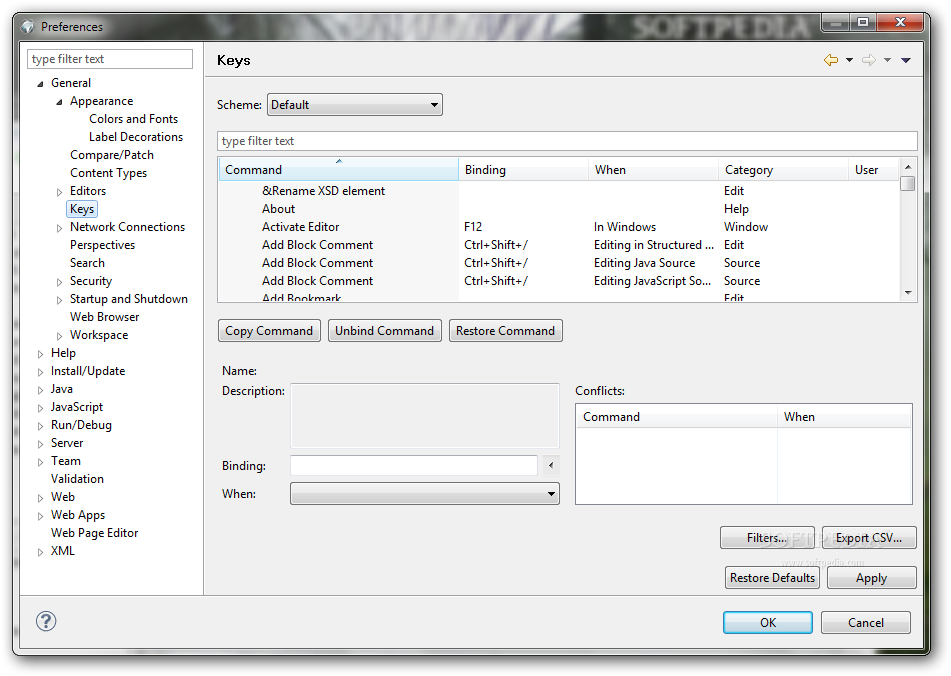Viewport: 951px width, 676px height.
Task: Collapse the Appearance tree node
Action: tap(59, 102)
